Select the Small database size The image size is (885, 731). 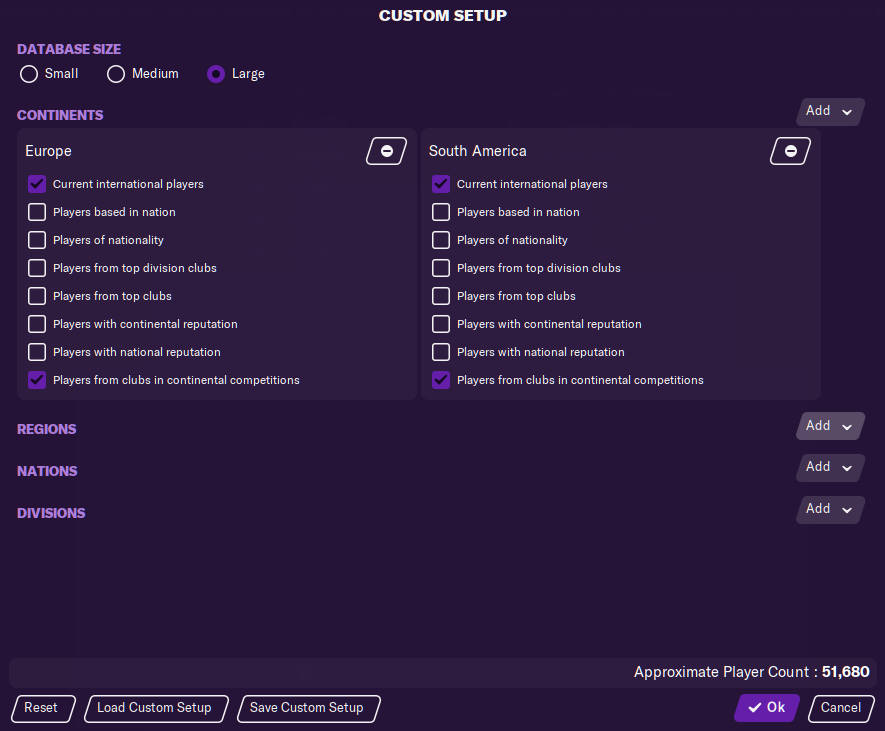click(x=29, y=74)
